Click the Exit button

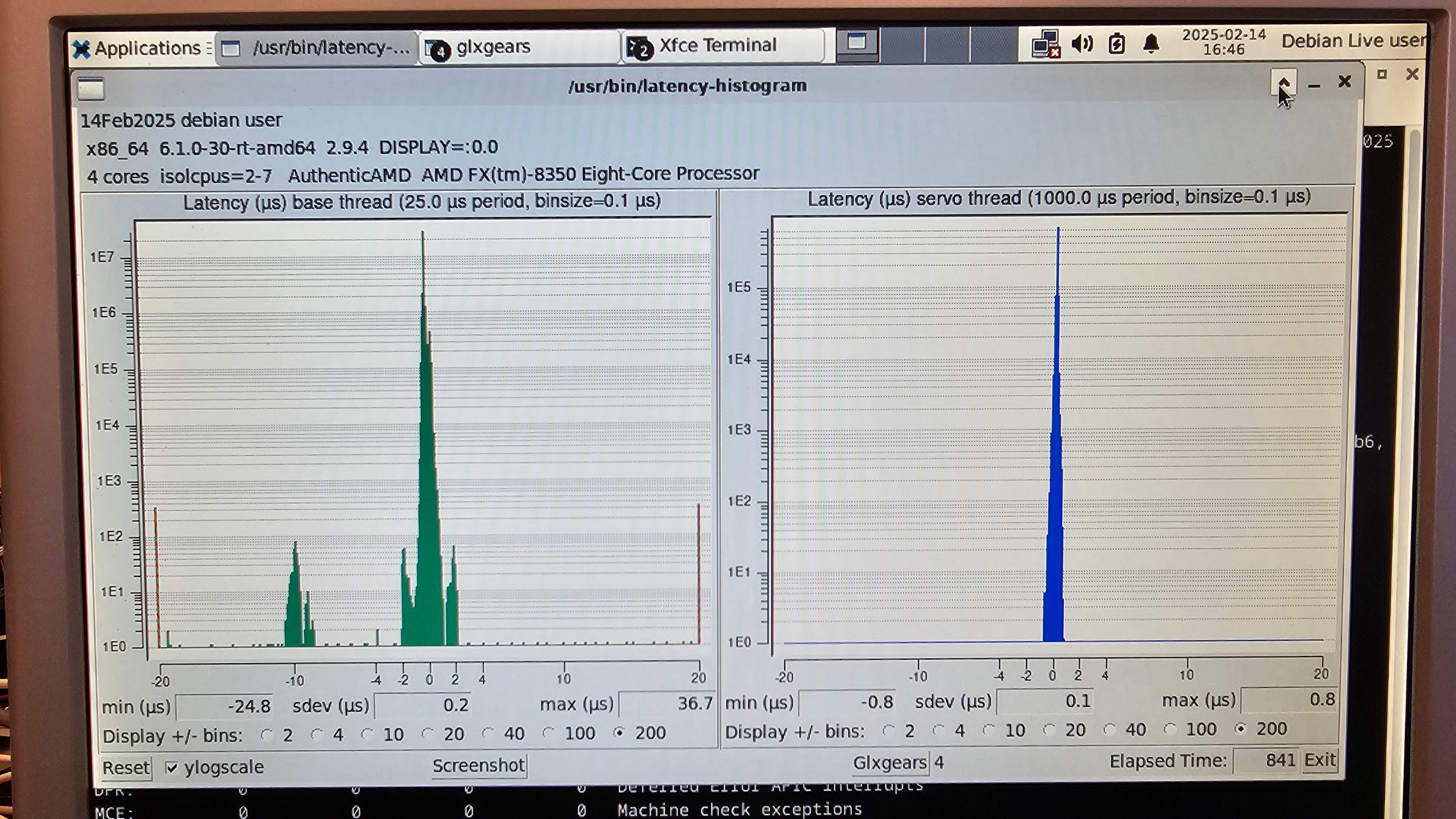[1320, 760]
